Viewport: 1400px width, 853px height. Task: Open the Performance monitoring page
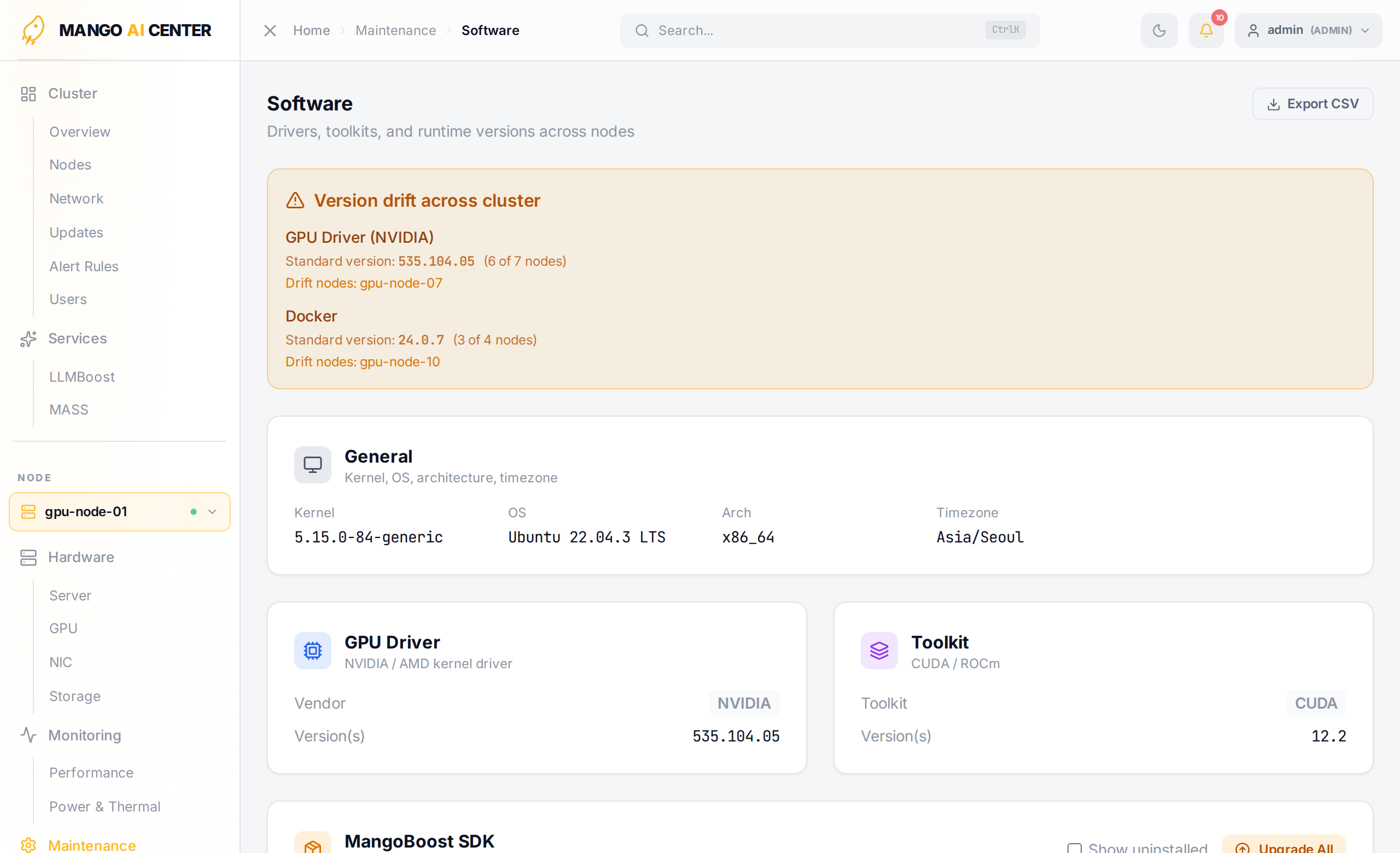click(91, 773)
